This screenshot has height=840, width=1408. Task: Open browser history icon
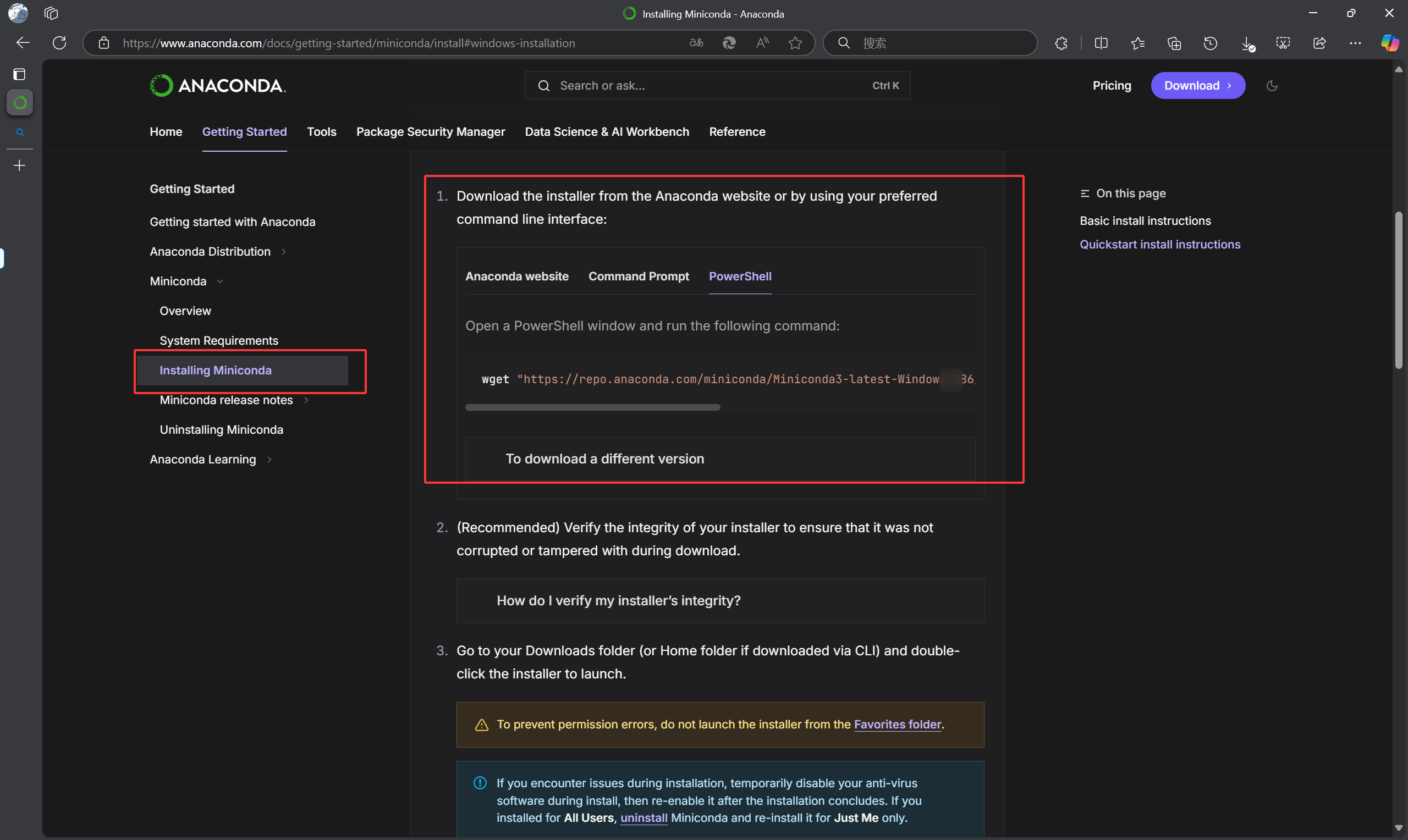1210,43
